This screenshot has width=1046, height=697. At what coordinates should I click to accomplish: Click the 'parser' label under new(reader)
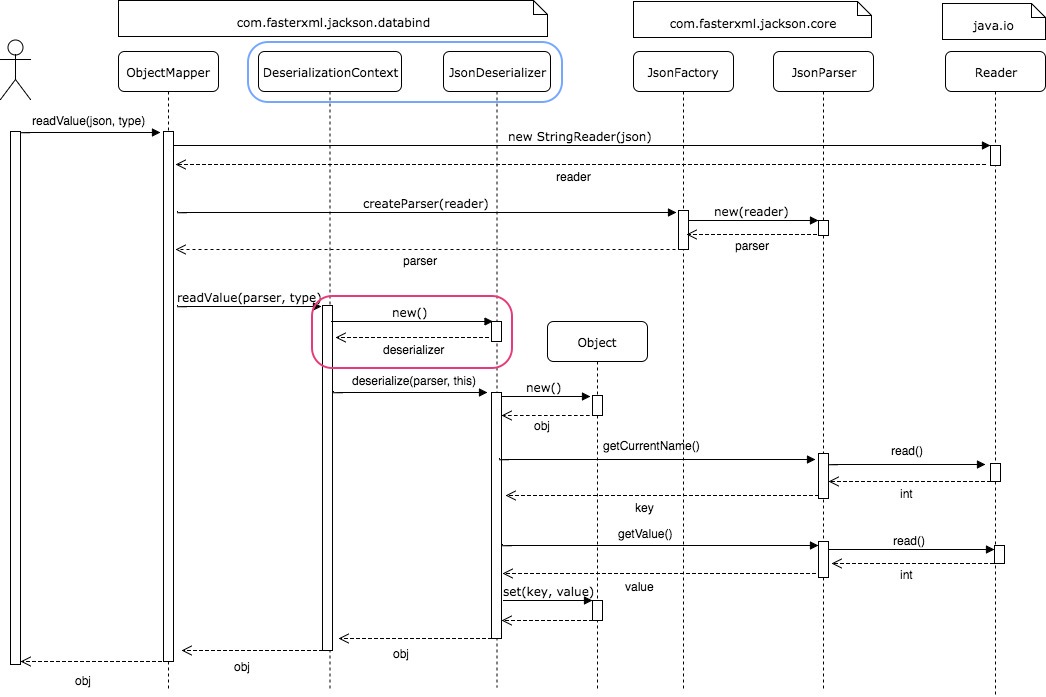pos(752,246)
